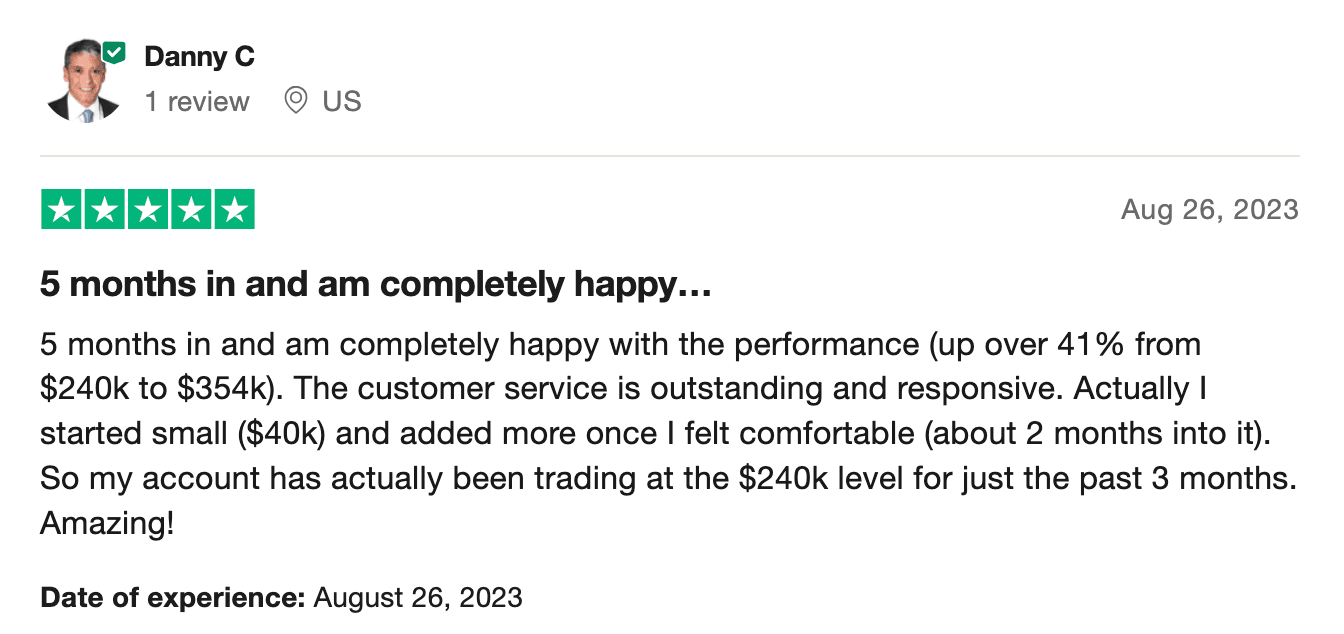Click the fifth green rating star

234,209
